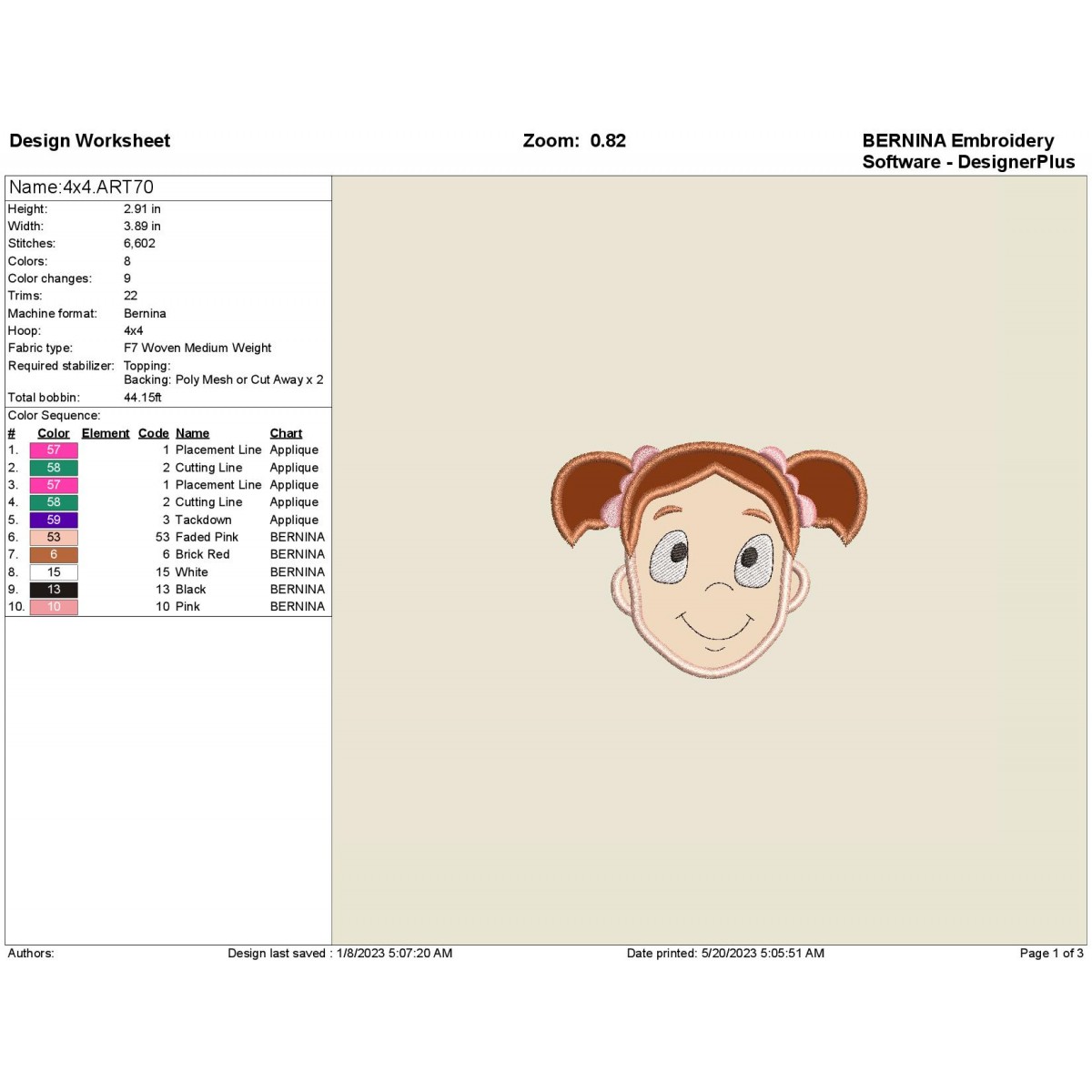
Task: Click the pink color swatch 57 in row 1
Action: pos(54,450)
